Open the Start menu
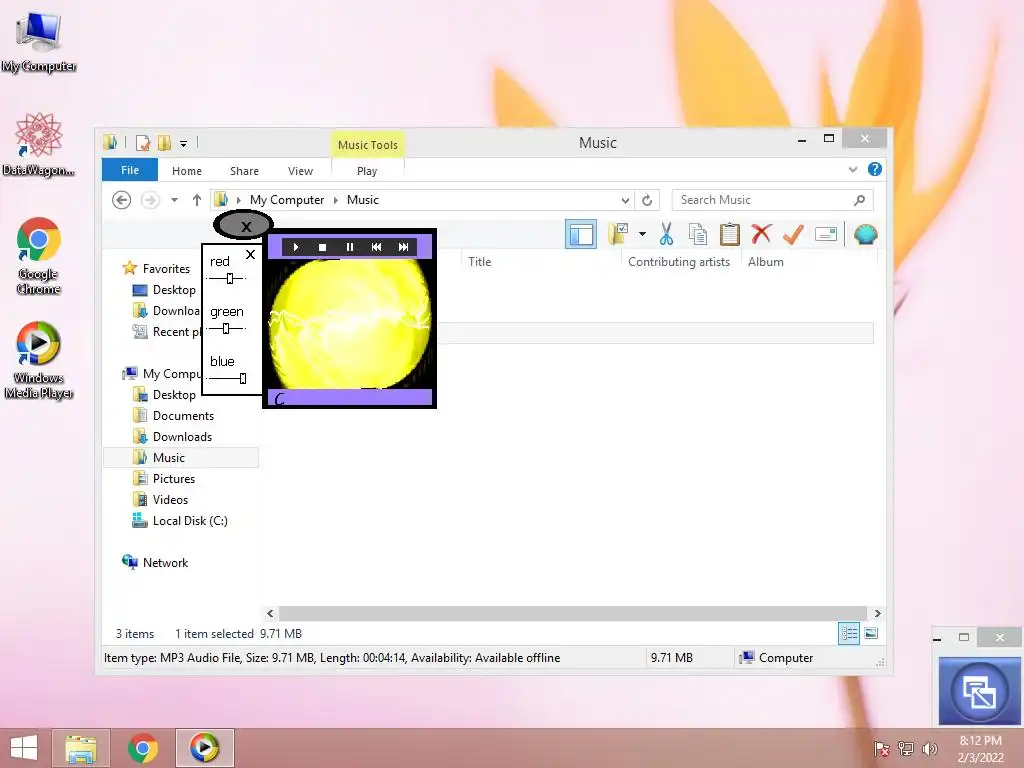This screenshot has width=1024, height=768. coord(24,748)
